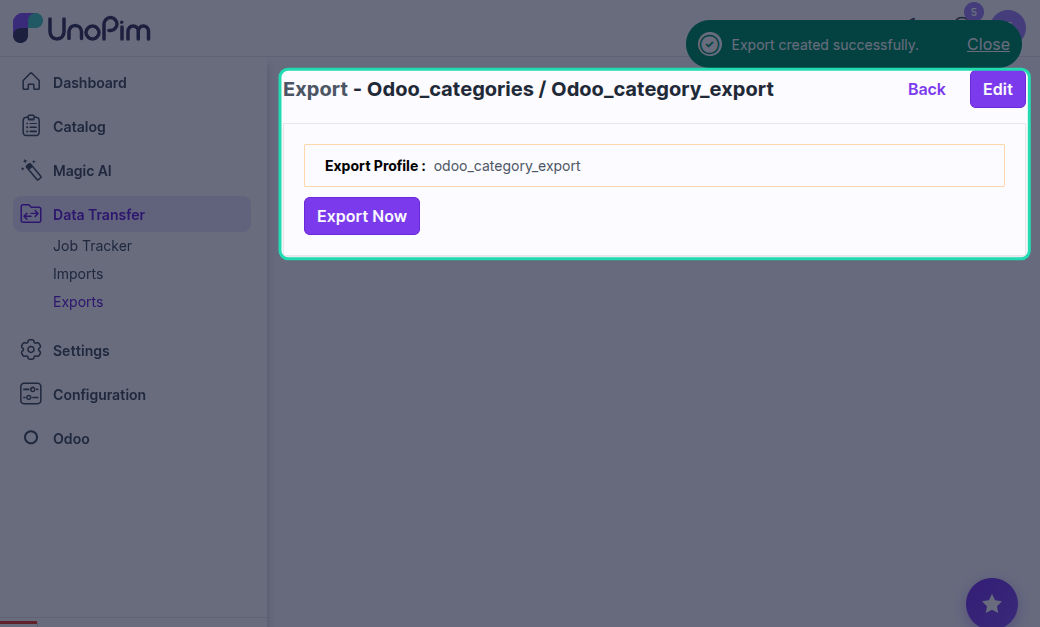The width and height of the screenshot is (1040, 627).
Task: Open the Odoo circle icon
Action: point(31,437)
